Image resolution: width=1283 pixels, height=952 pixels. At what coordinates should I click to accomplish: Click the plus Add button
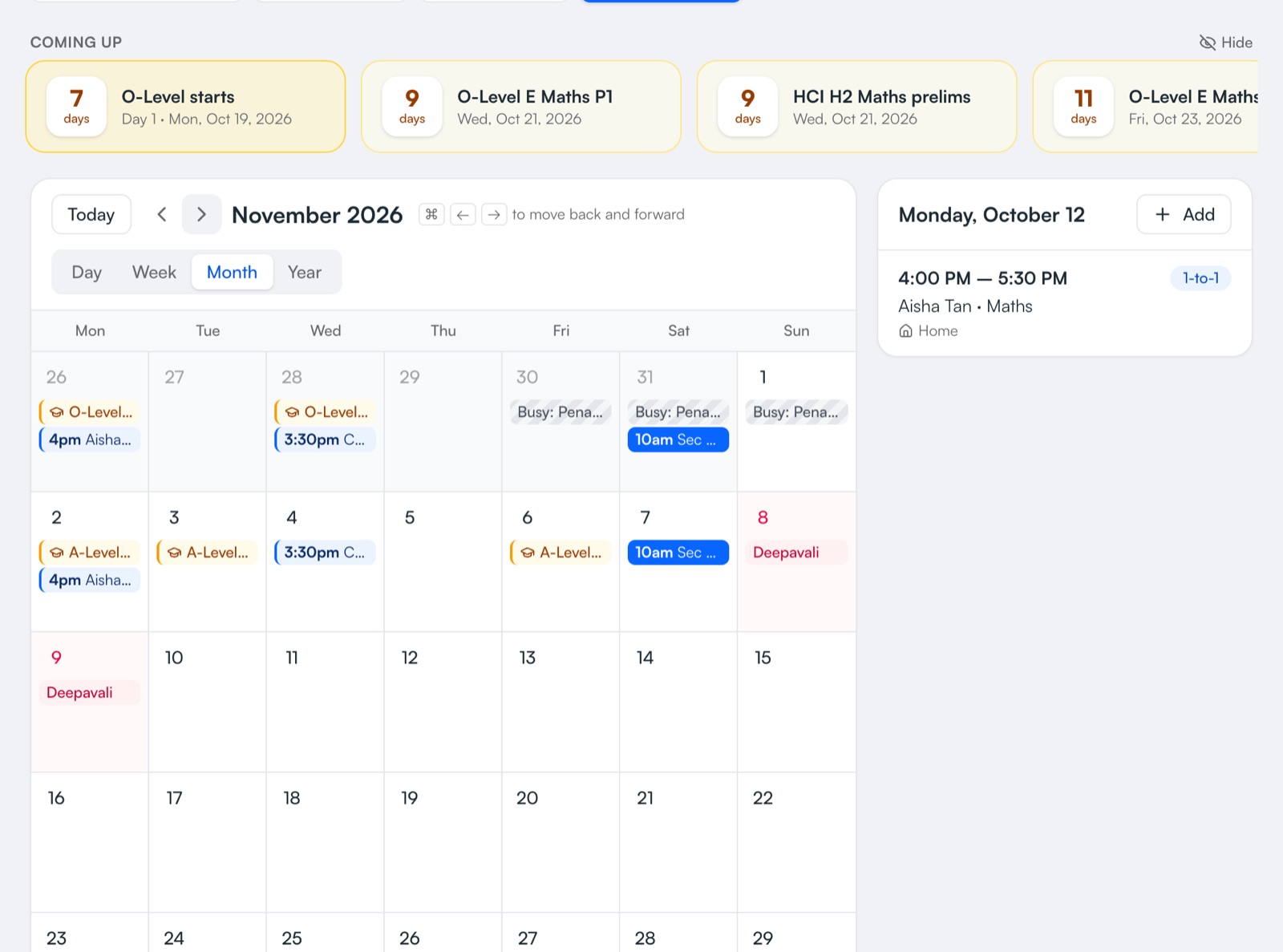pos(1184,214)
